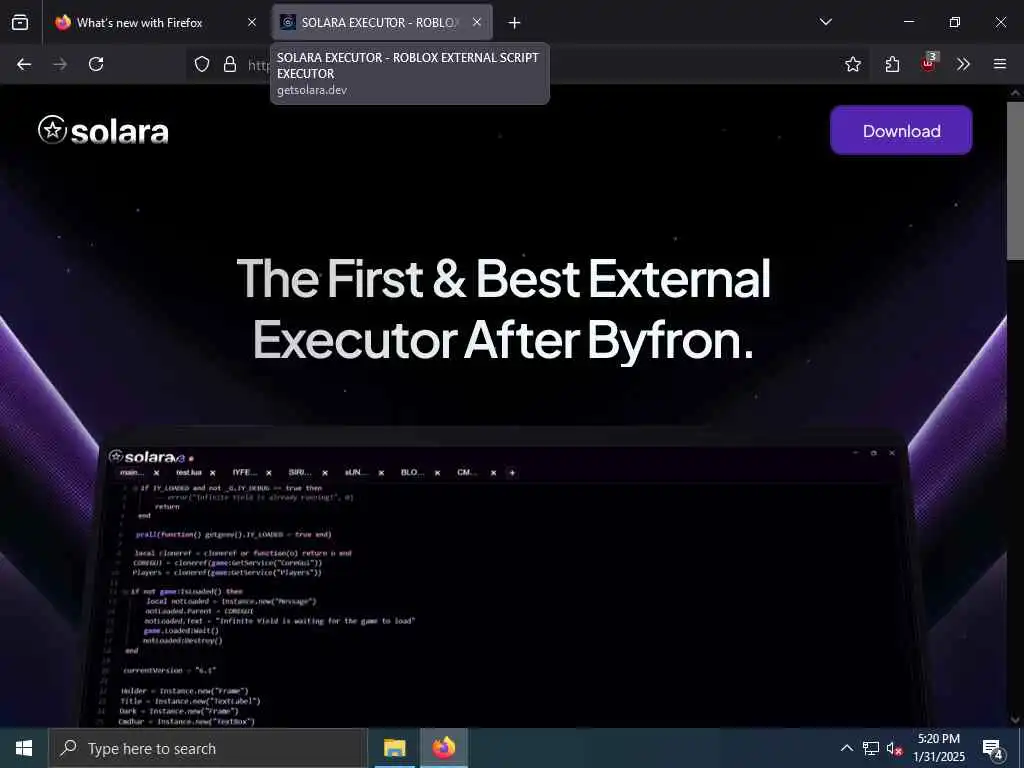This screenshot has height=768, width=1024.
Task: Go forward one page
Action: pyautogui.click(x=60, y=64)
